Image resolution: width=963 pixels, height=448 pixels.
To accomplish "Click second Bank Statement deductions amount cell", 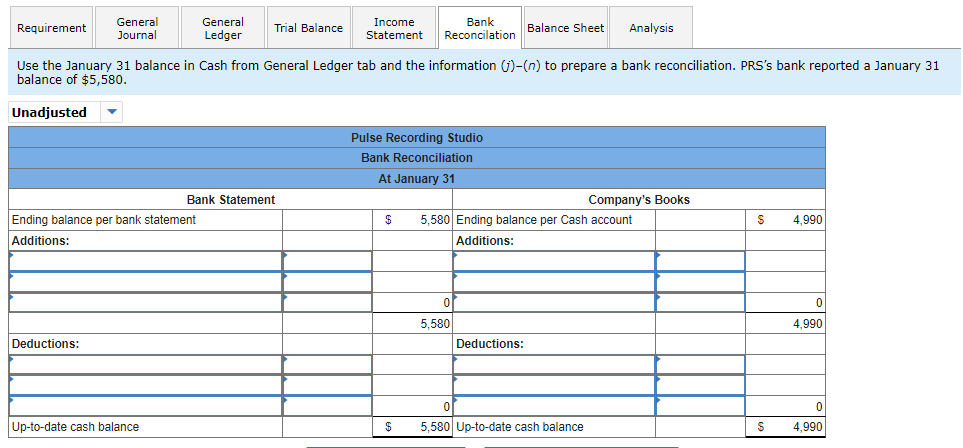I will point(327,385).
